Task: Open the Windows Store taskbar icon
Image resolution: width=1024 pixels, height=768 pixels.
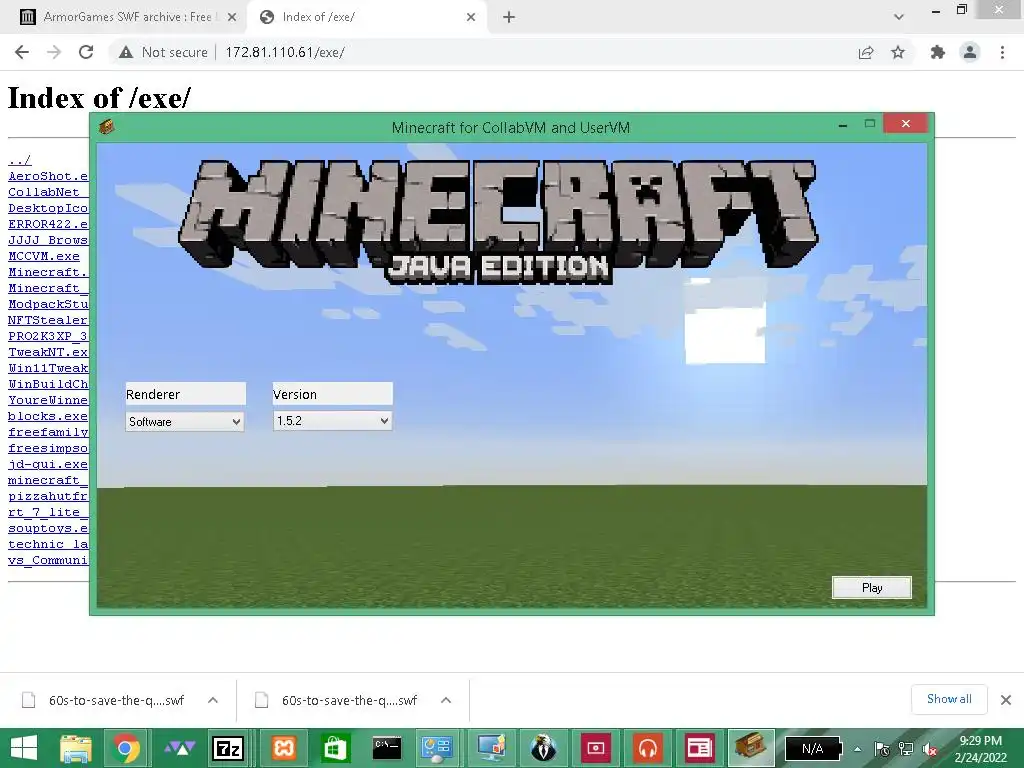Action: [335, 748]
